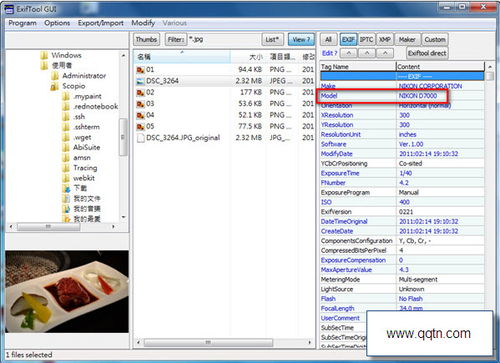This screenshot has height=363, width=500.
Task: Toggle the IPTC metadata view button
Action: click(366, 40)
